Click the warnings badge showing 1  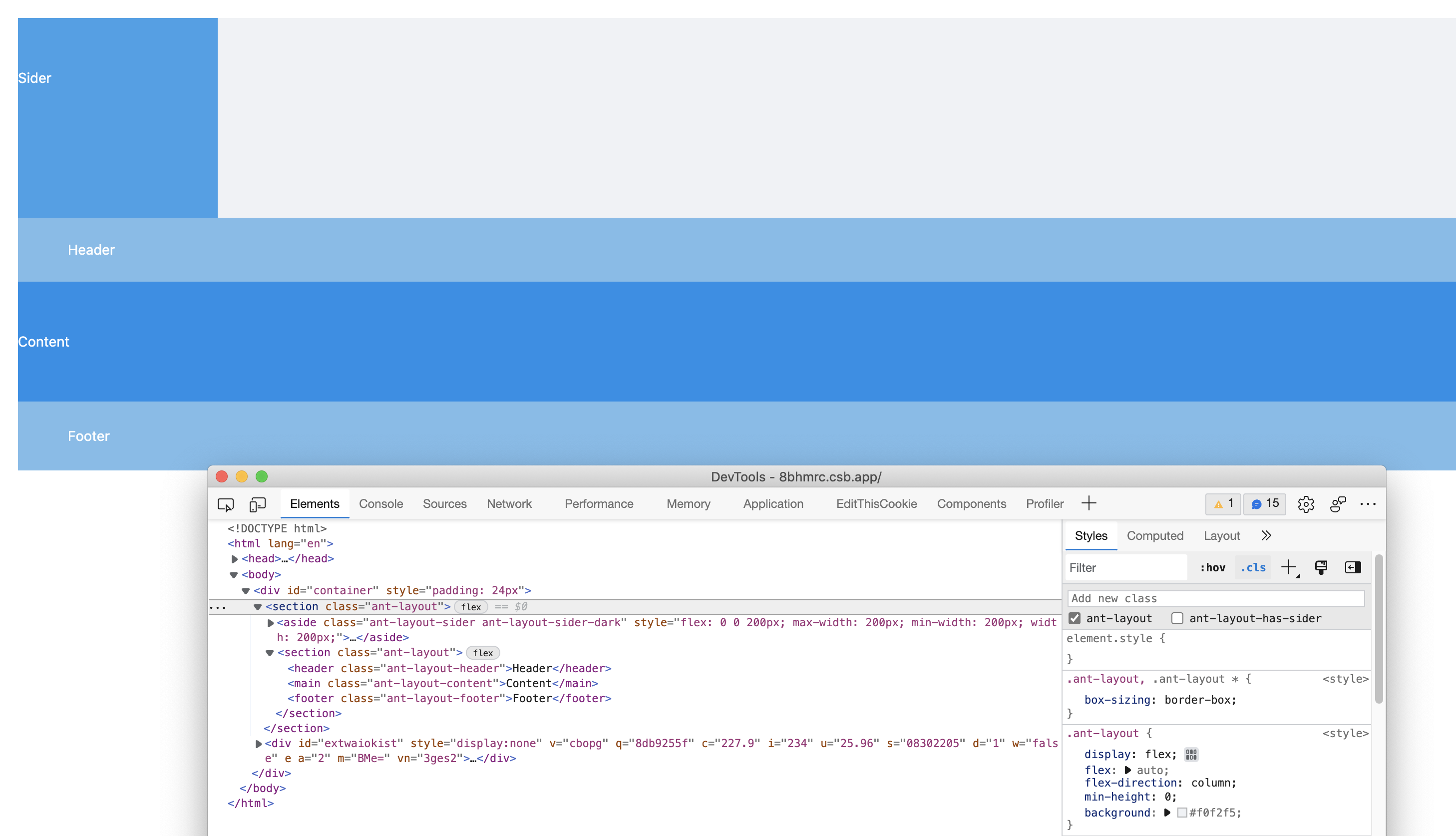[1222, 504]
